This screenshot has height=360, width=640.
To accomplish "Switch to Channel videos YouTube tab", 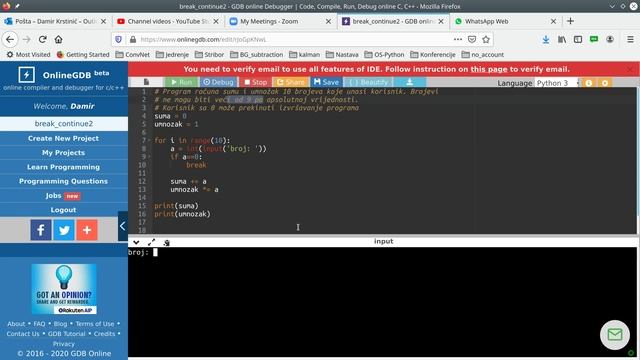I will coord(168,21).
